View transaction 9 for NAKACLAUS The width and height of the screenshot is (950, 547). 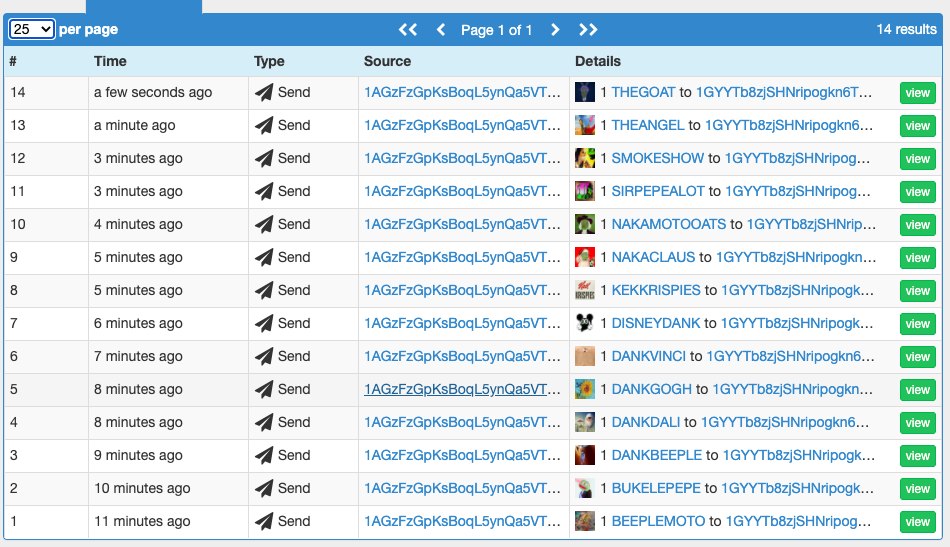click(x=917, y=258)
